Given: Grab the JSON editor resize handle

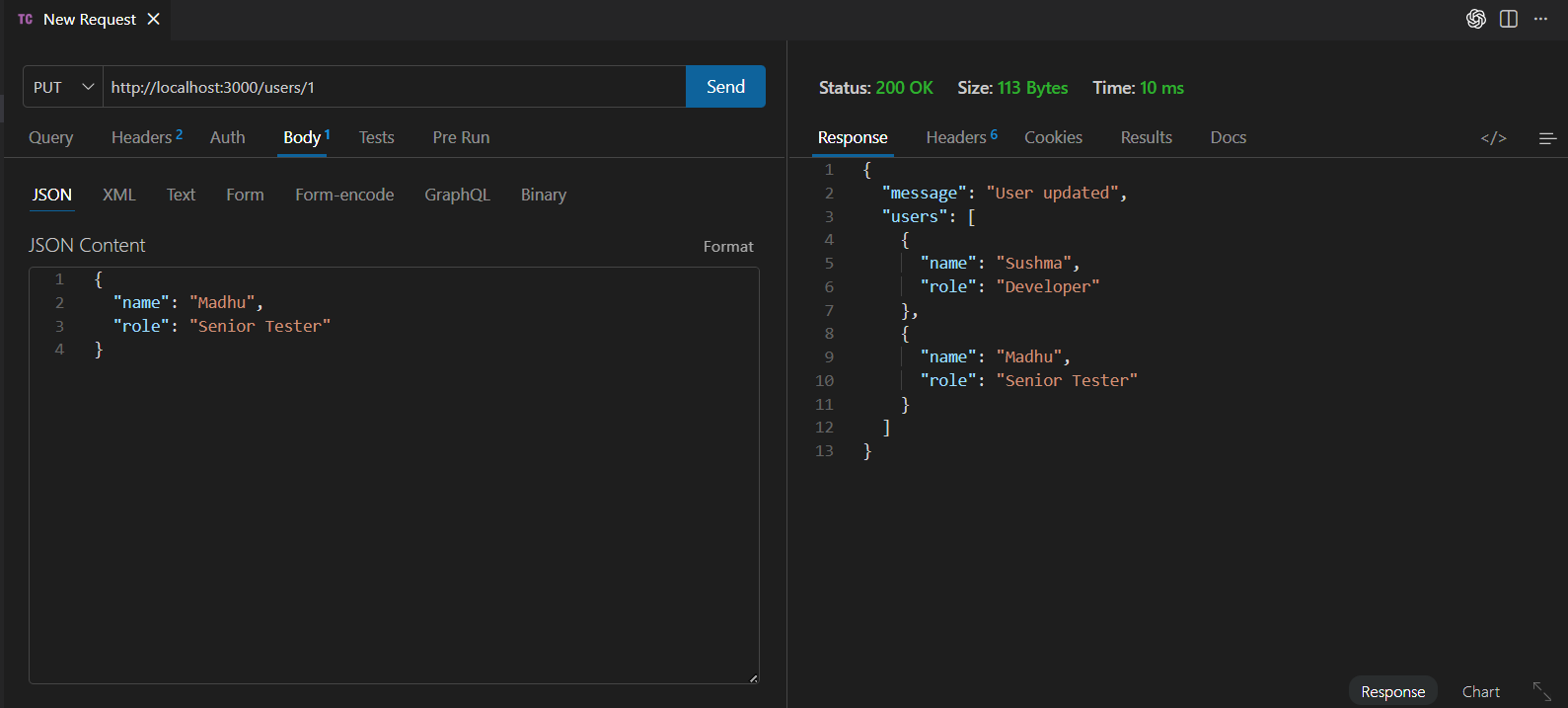Looking at the screenshot, I should 753,677.
